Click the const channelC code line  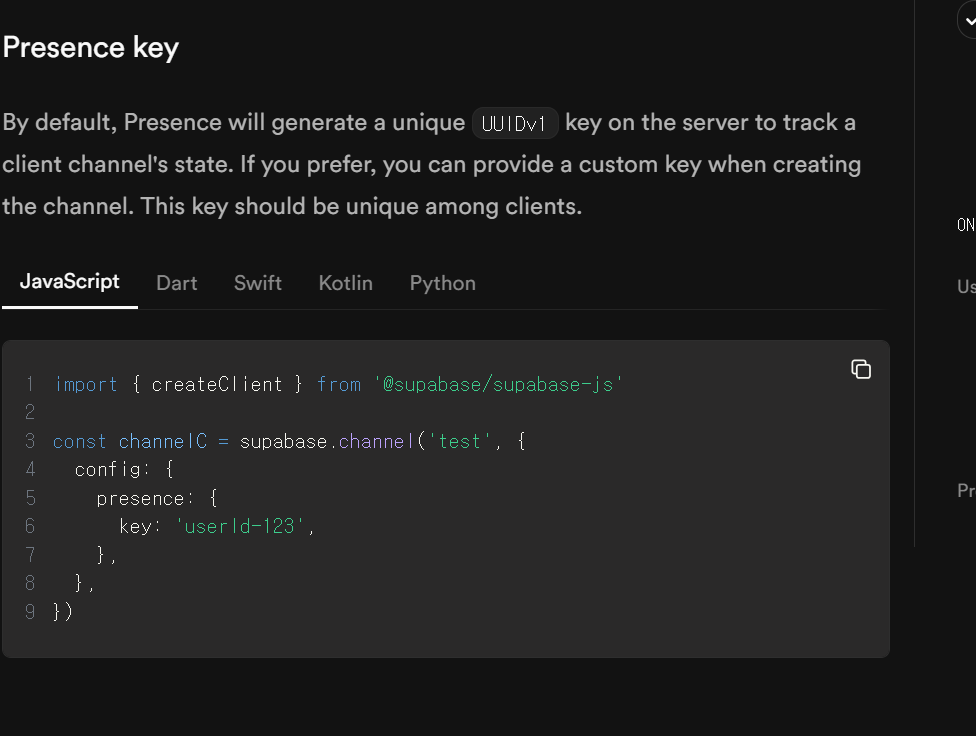point(289,441)
